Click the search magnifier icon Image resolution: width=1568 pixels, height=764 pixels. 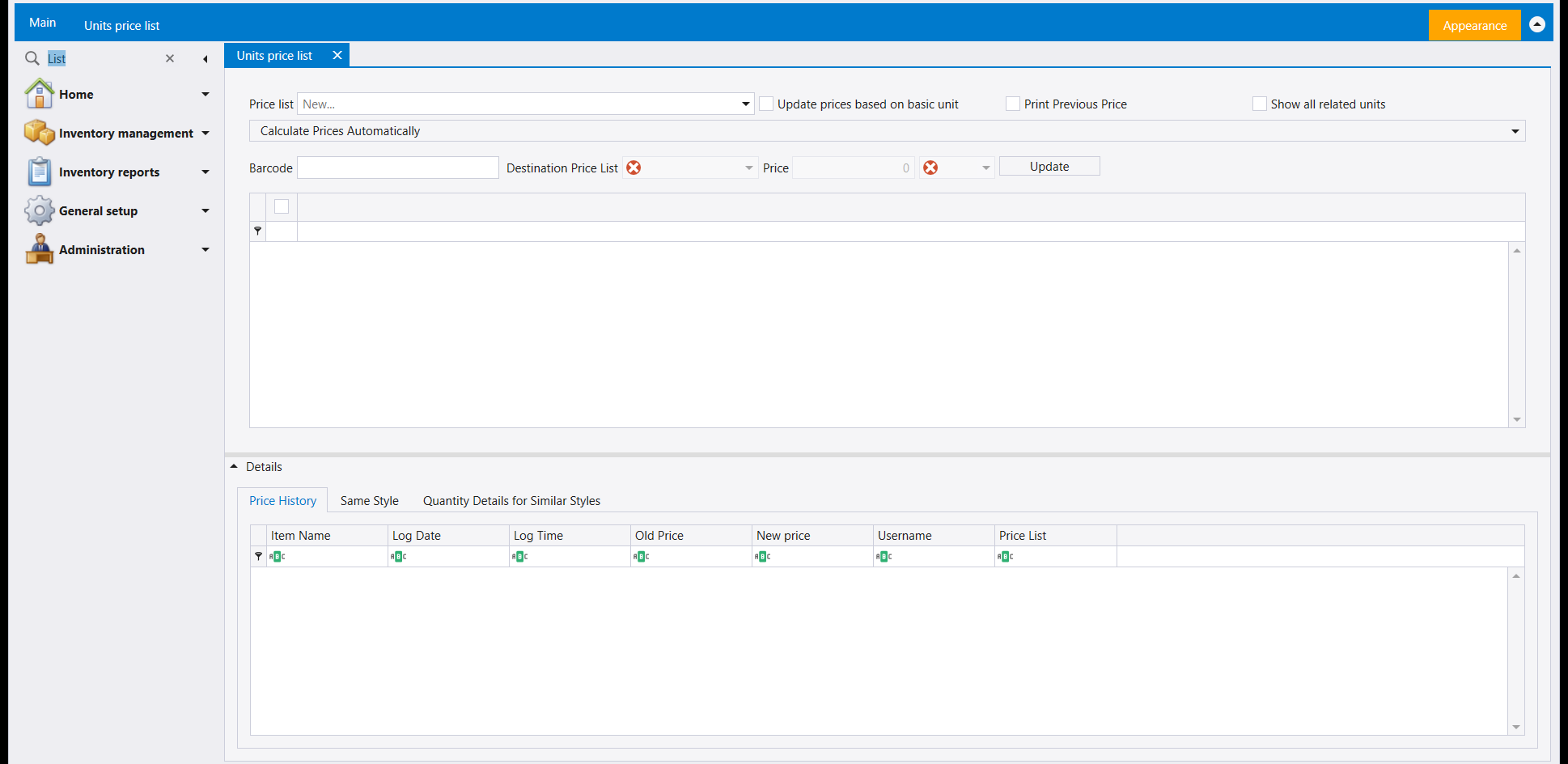coord(32,58)
